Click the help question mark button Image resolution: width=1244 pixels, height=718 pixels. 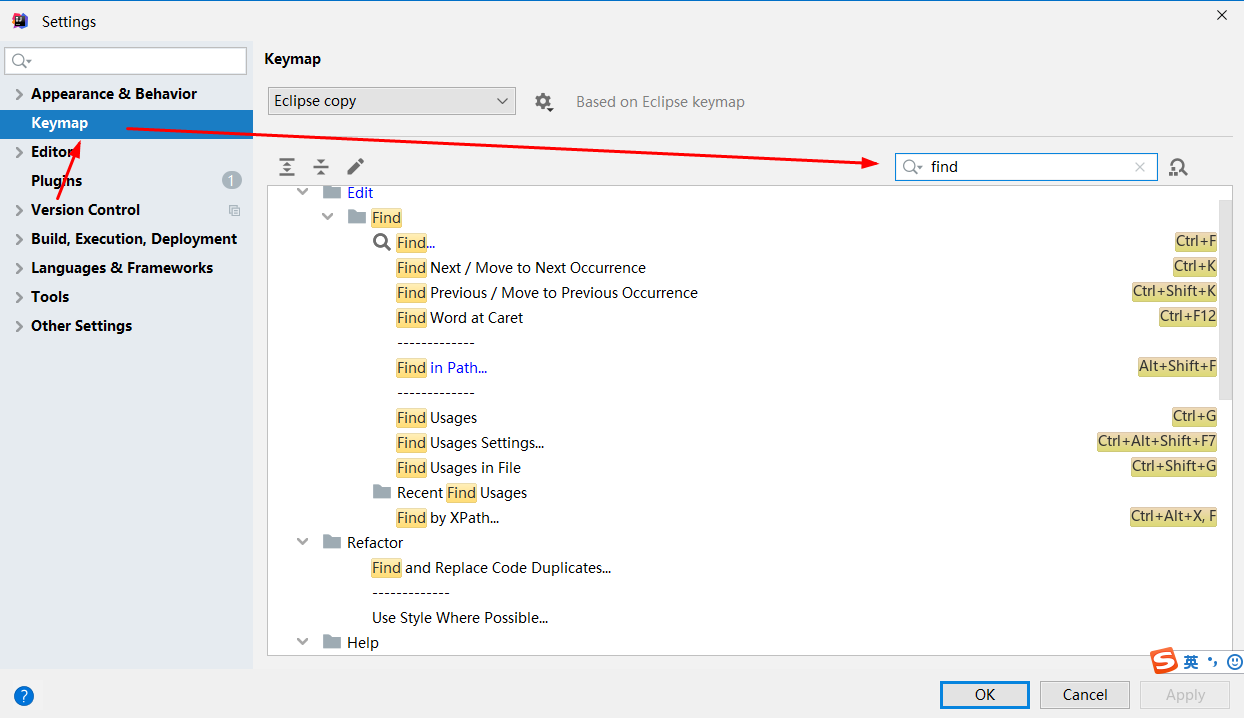[24, 696]
